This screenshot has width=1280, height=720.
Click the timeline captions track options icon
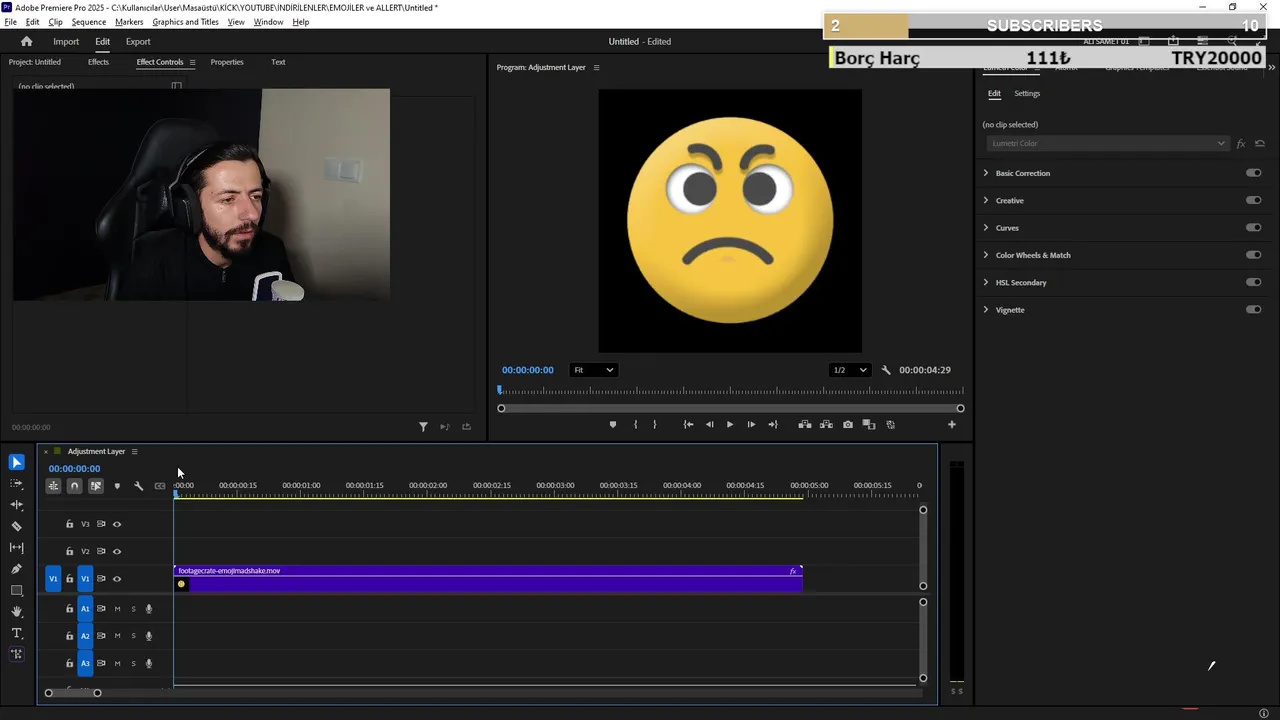pyautogui.click(x=159, y=486)
